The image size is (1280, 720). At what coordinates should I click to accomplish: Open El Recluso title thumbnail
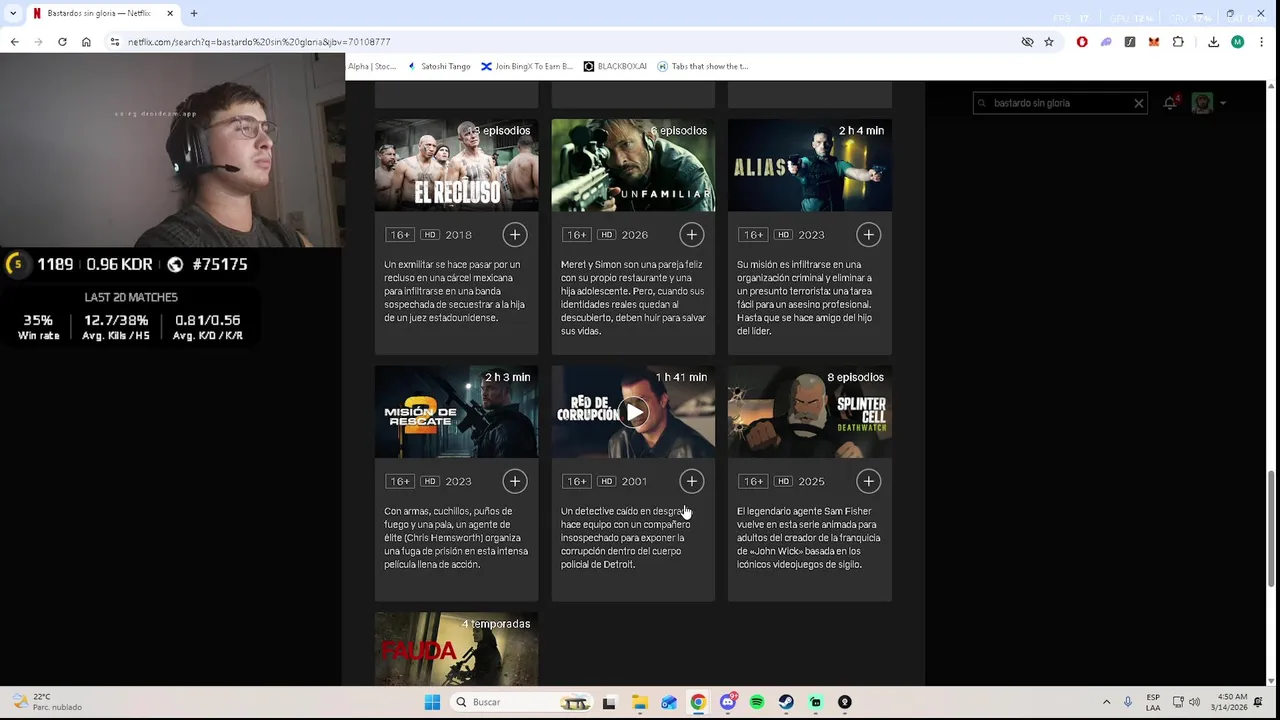456,165
